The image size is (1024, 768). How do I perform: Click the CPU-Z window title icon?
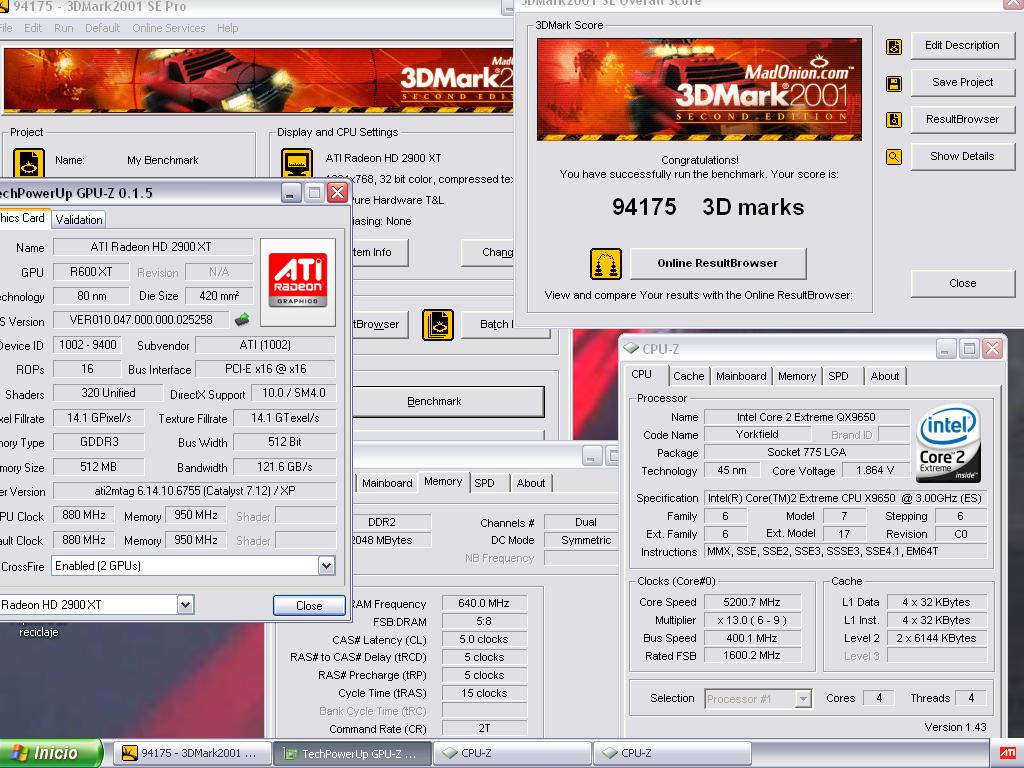pyautogui.click(x=630, y=349)
